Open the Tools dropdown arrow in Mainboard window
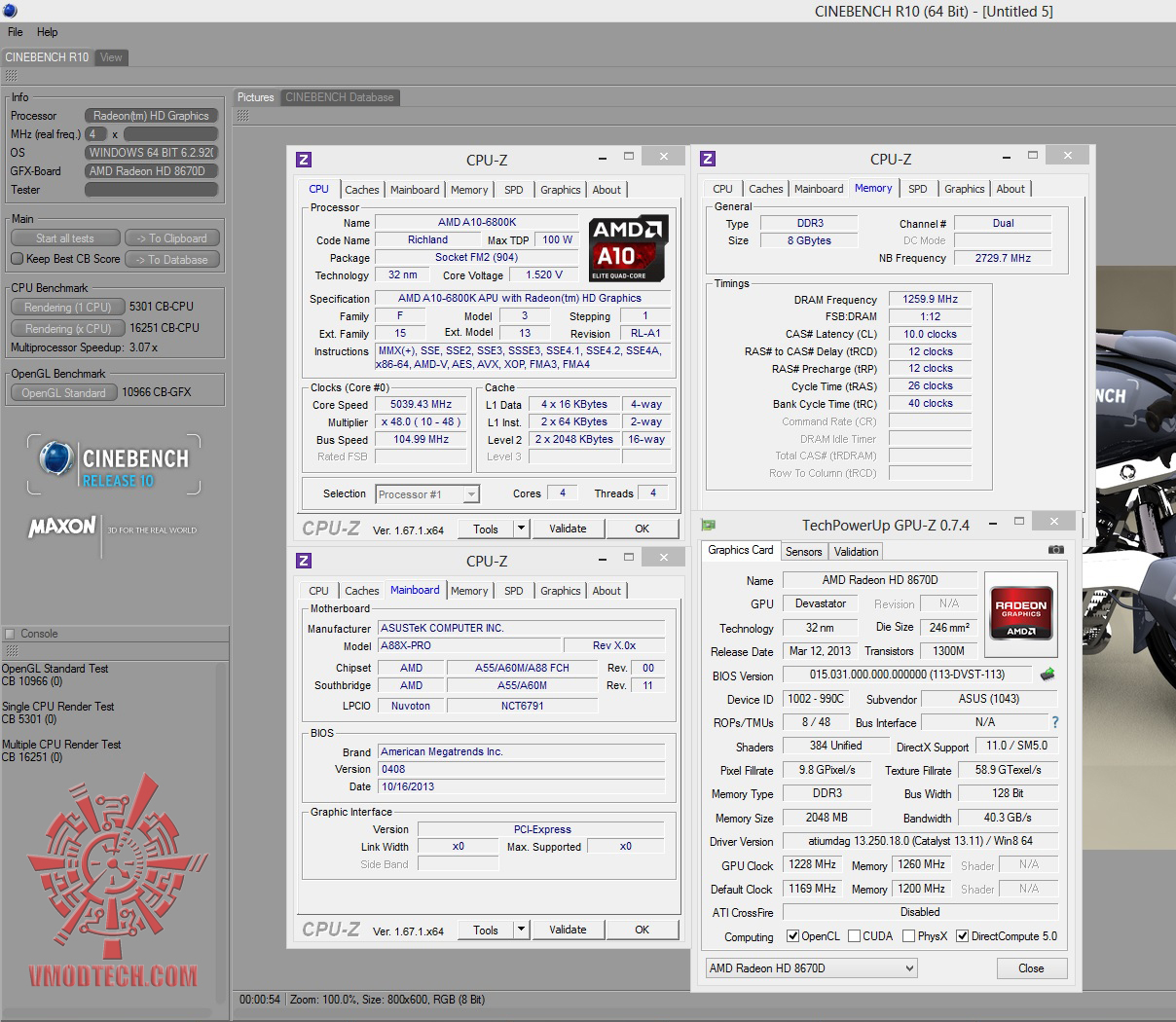Viewport: 1176px width, 1022px height. pyautogui.click(x=521, y=930)
